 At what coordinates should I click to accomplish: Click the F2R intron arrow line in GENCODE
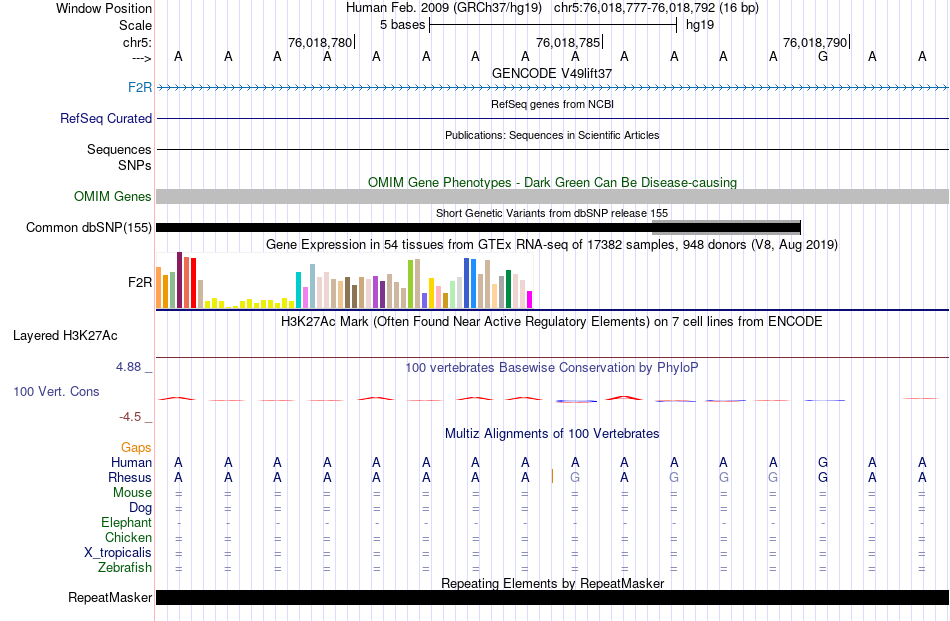553,88
